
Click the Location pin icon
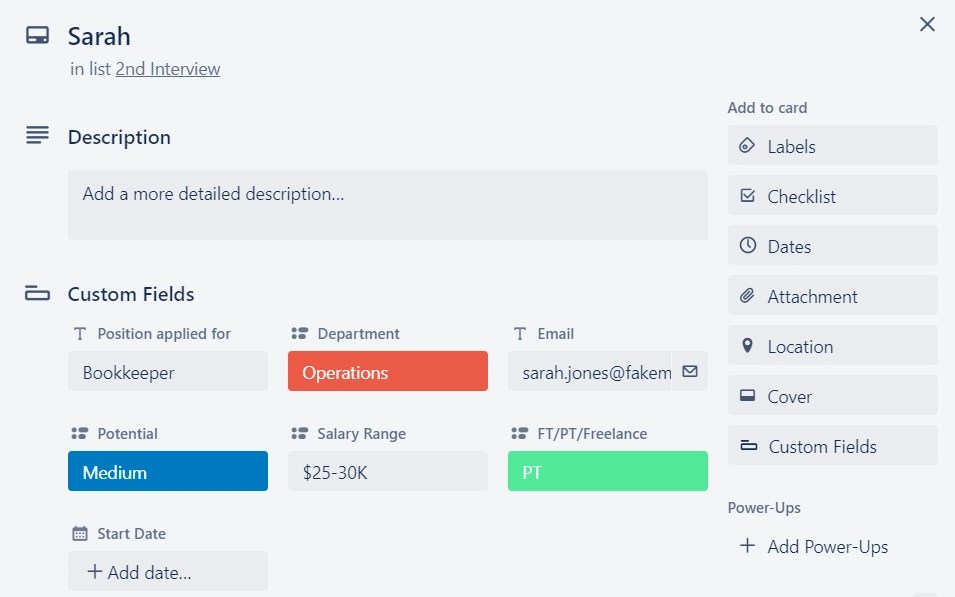(747, 345)
